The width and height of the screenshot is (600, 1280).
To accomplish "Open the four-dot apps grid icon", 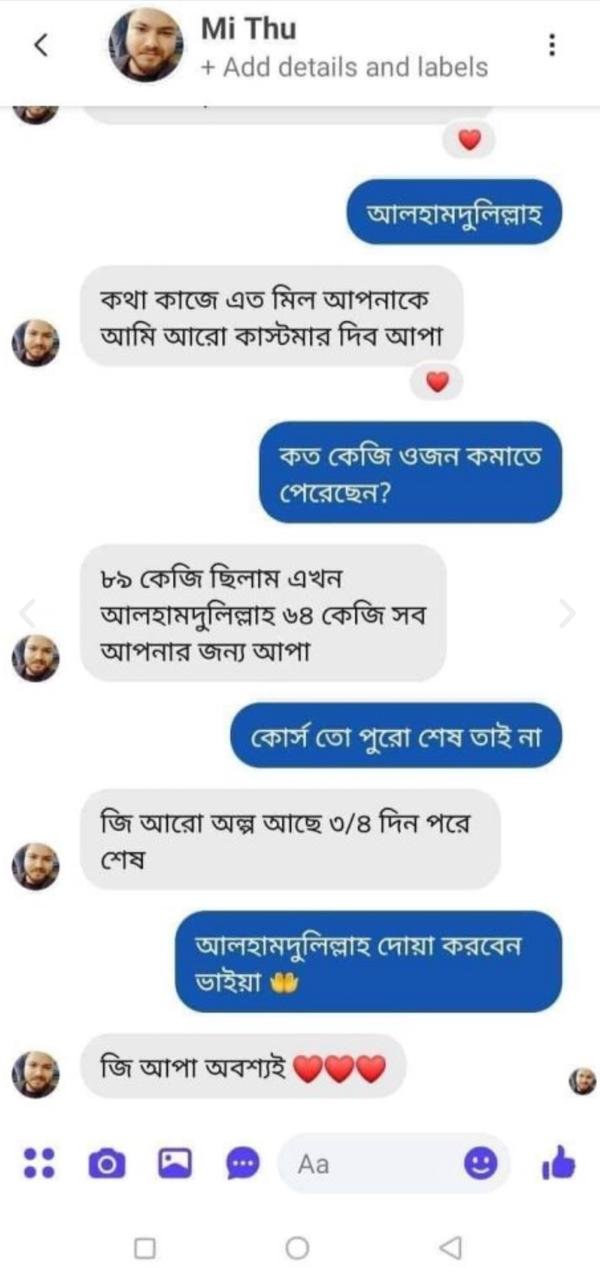I will tap(38, 1162).
